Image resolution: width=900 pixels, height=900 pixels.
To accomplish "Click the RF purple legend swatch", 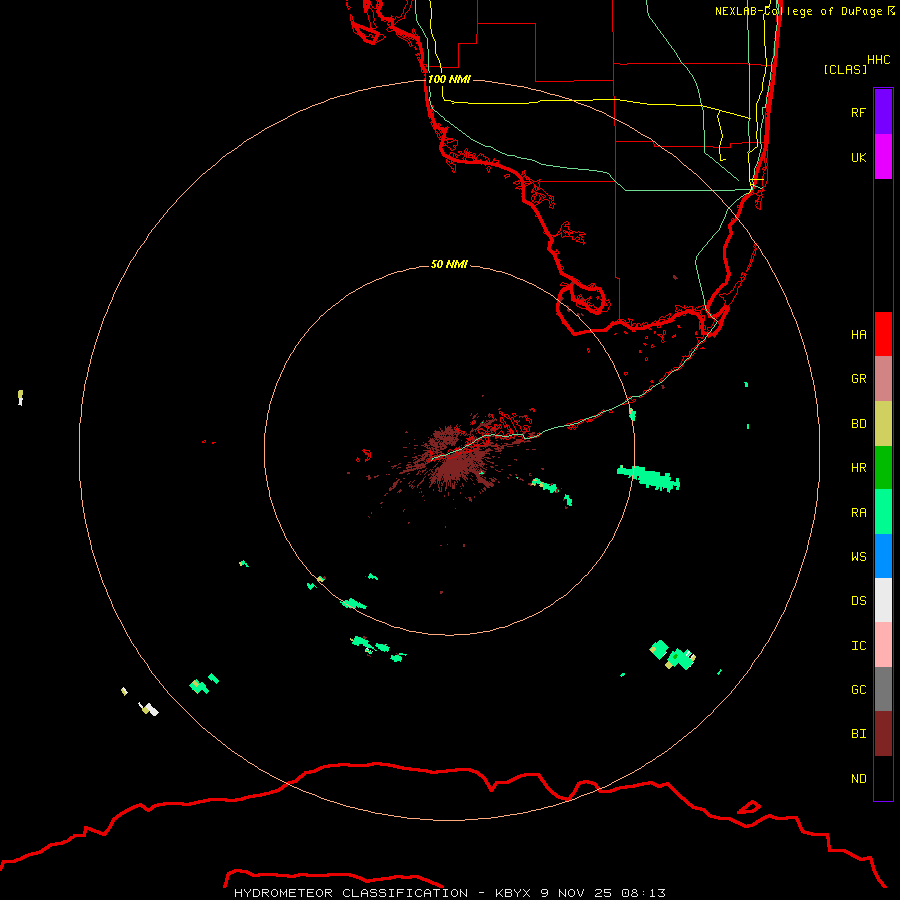I will 883,112.
